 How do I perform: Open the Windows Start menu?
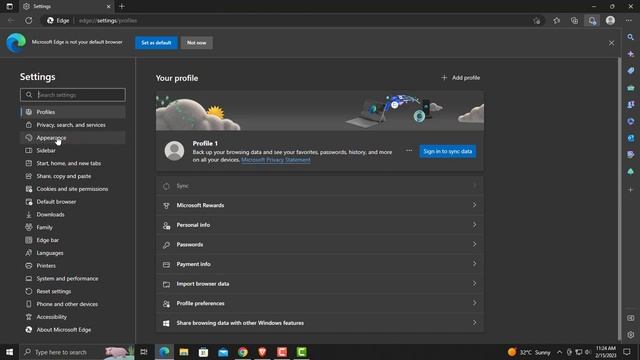[x=9, y=352]
